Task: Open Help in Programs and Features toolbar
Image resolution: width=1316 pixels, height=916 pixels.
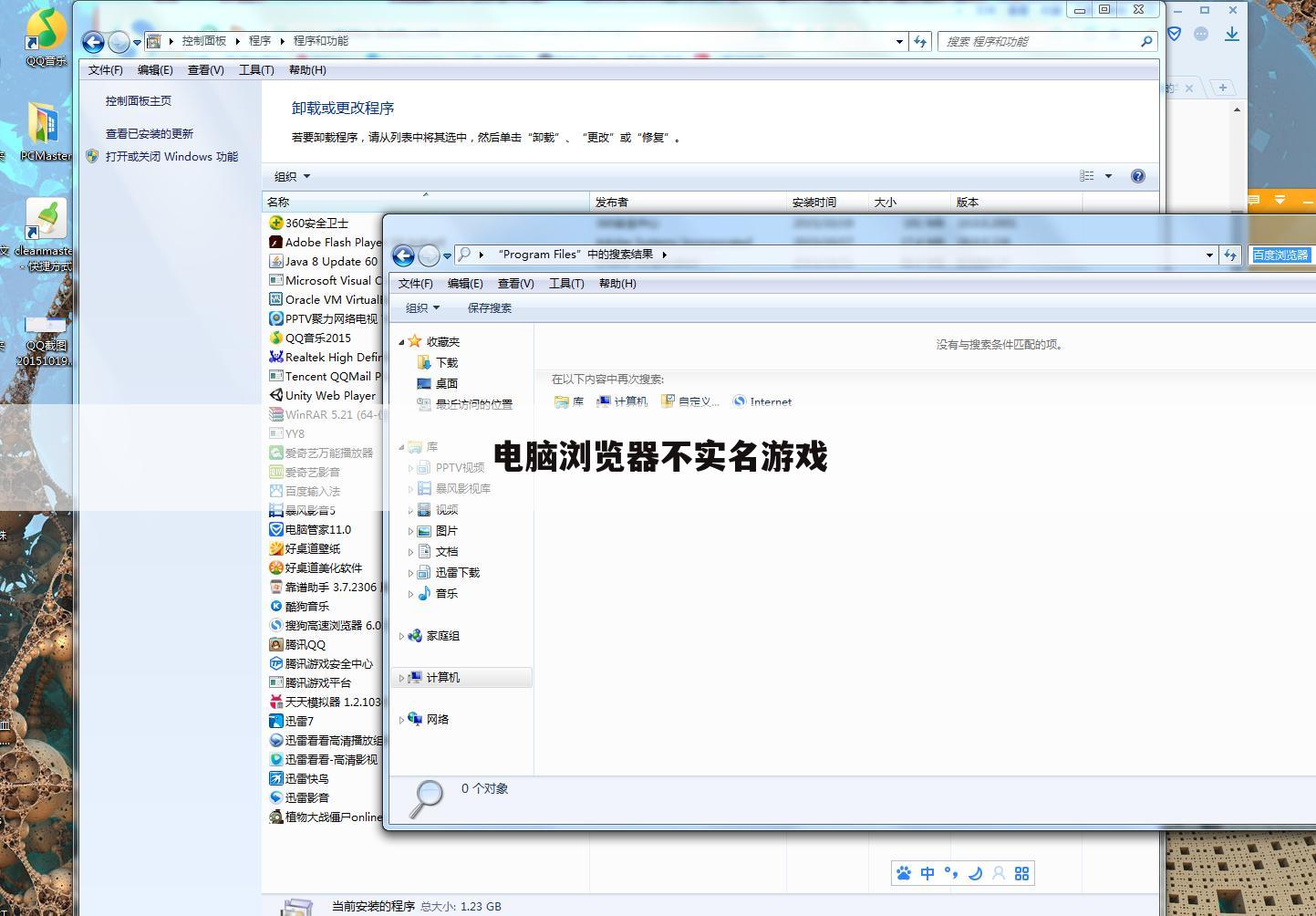Action: tap(1138, 176)
